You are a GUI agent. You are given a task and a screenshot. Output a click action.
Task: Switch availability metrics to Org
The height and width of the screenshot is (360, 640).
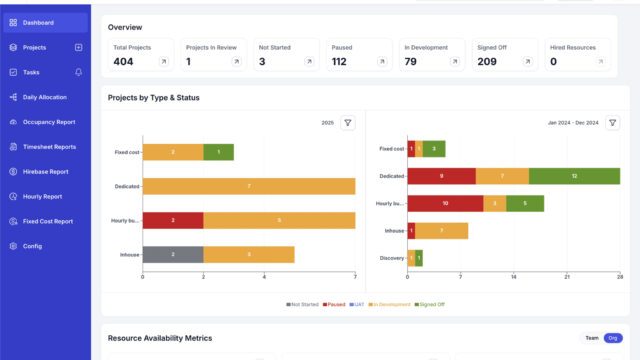pyautogui.click(x=613, y=338)
